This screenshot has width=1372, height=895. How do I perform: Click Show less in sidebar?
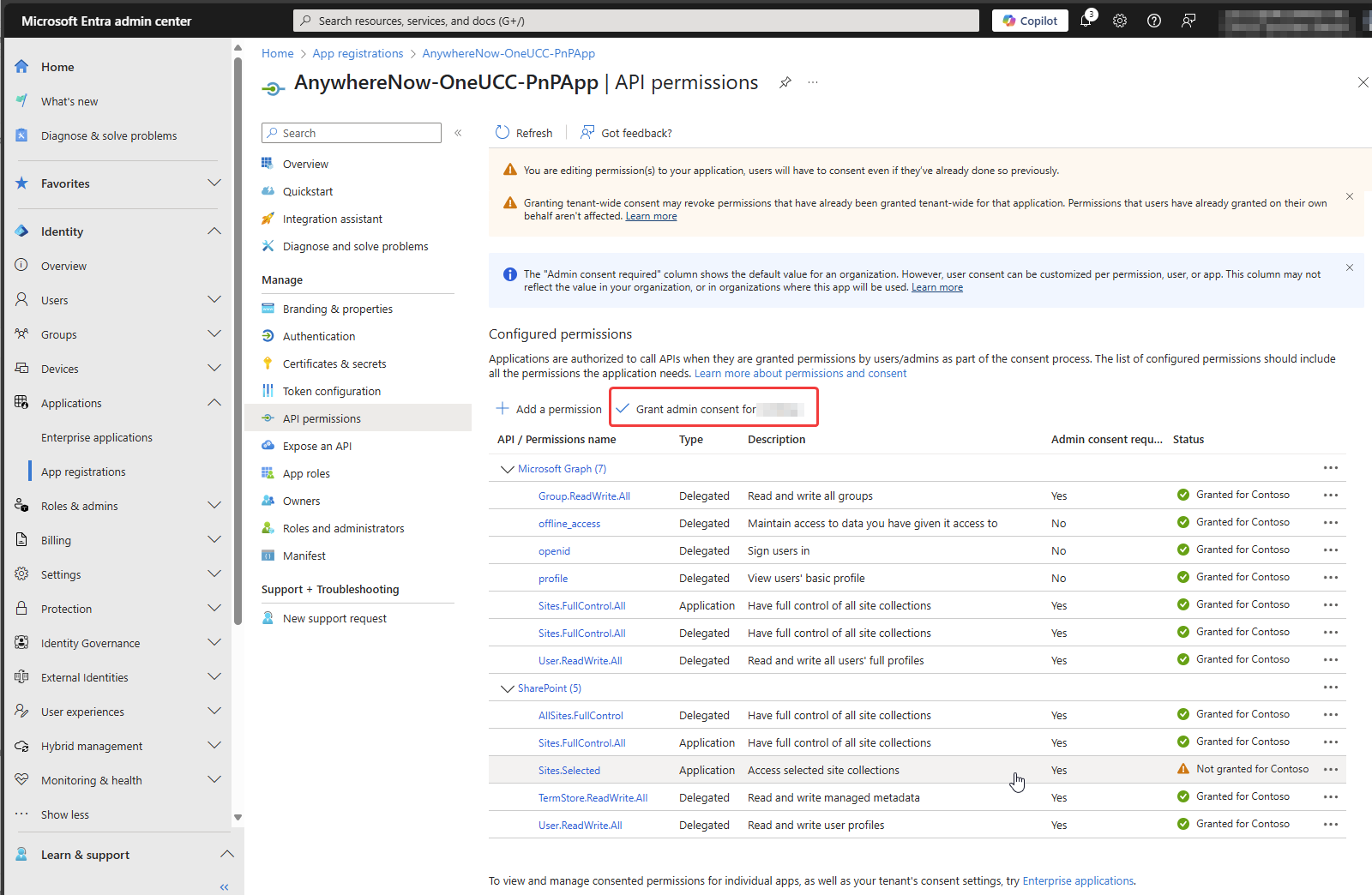65,814
